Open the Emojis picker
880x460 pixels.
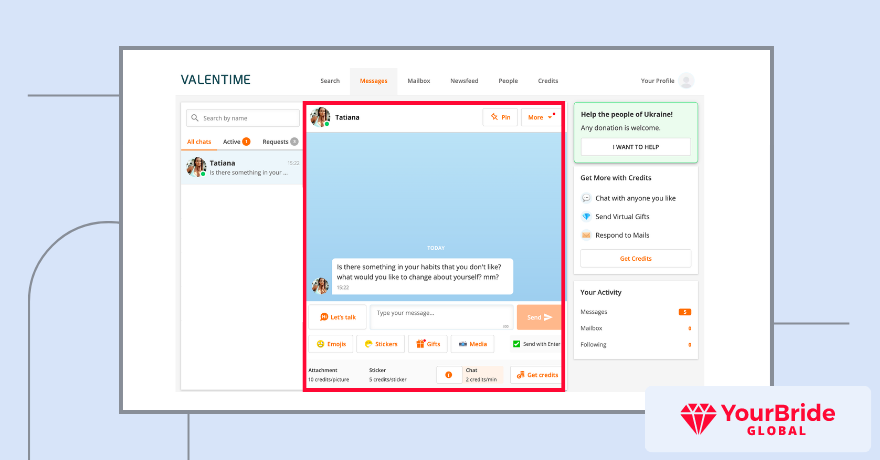pyautogui.click(x=331, y=344)
